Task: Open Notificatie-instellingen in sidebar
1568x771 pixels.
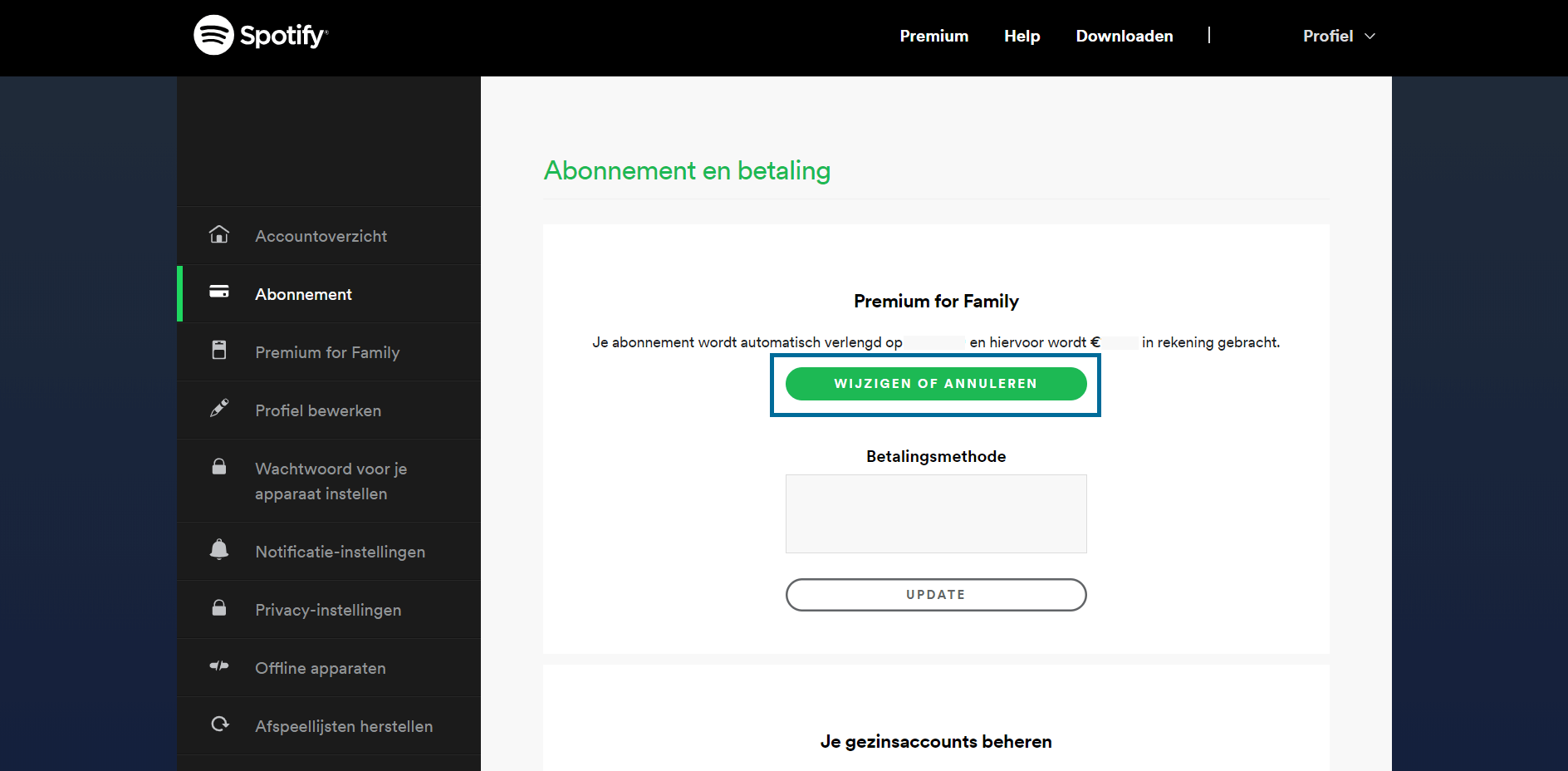Action: pos(329,552)
